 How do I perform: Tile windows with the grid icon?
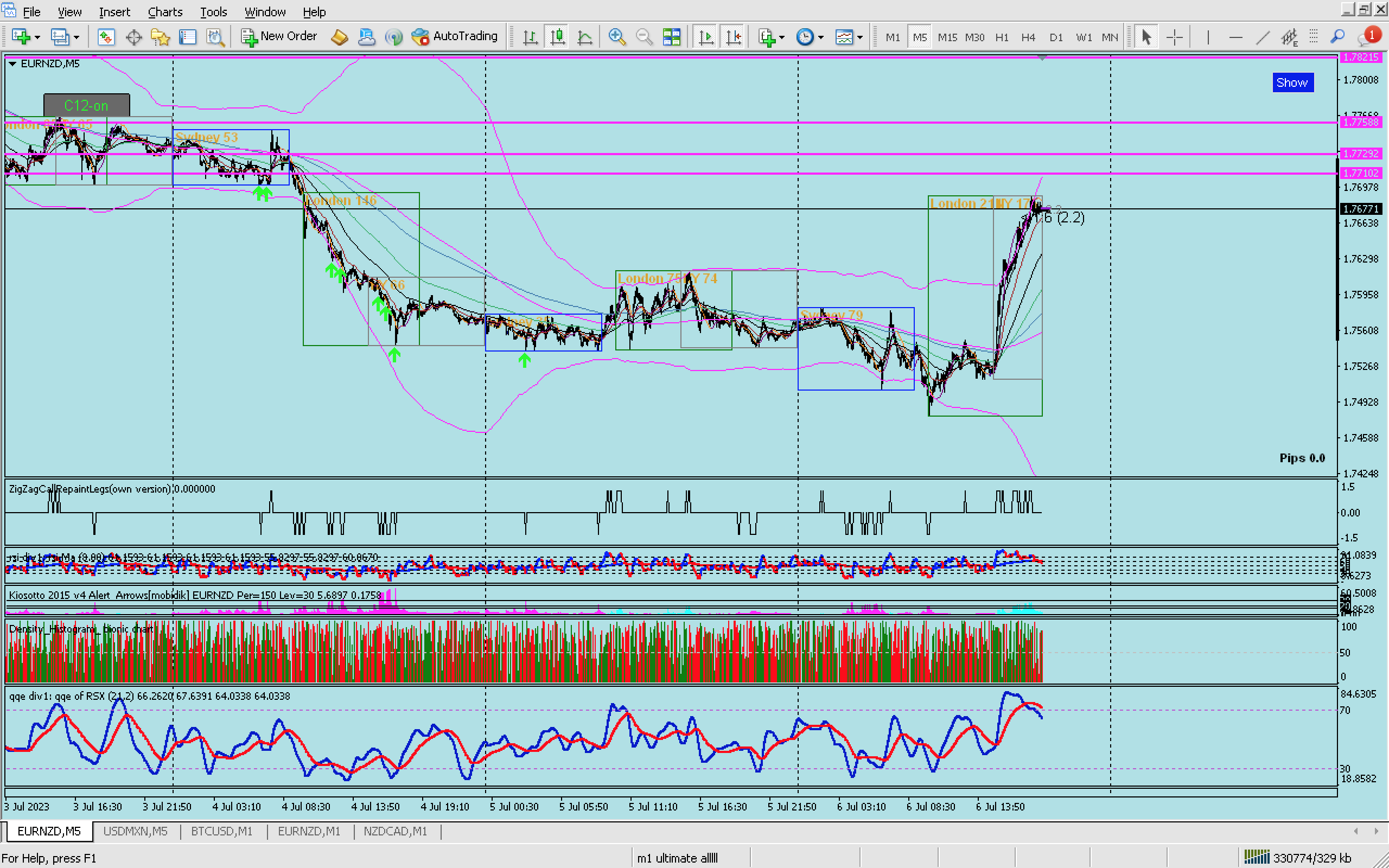[x=671, y=37]
